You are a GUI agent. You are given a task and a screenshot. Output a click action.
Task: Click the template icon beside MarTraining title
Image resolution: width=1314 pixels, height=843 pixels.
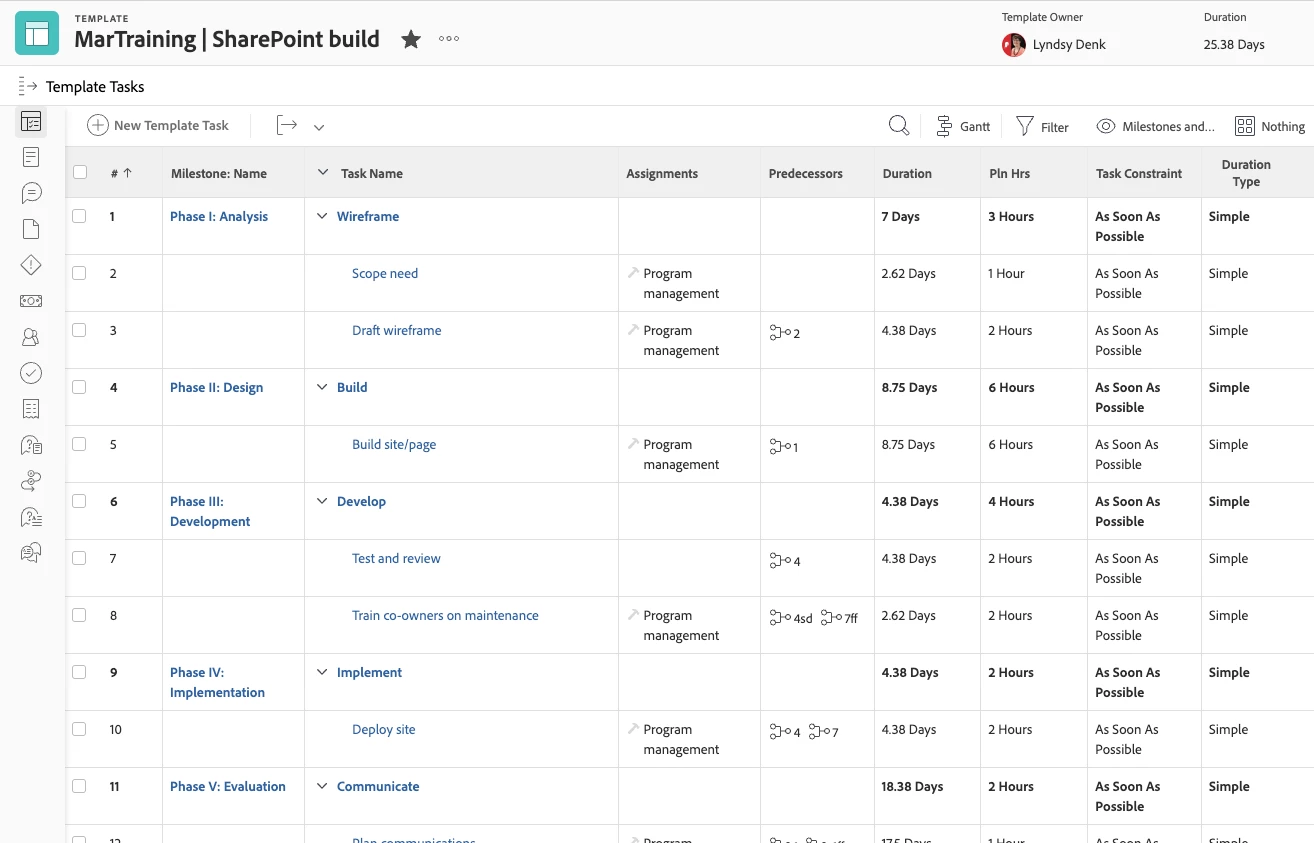pyautogui.click(x=37, y=33)
